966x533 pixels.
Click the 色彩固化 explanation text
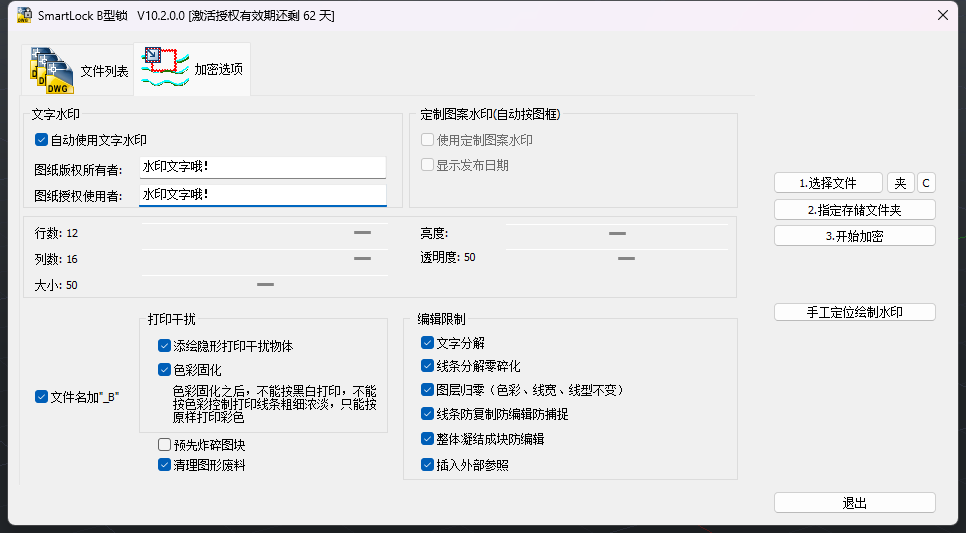(x=275, y=404)
